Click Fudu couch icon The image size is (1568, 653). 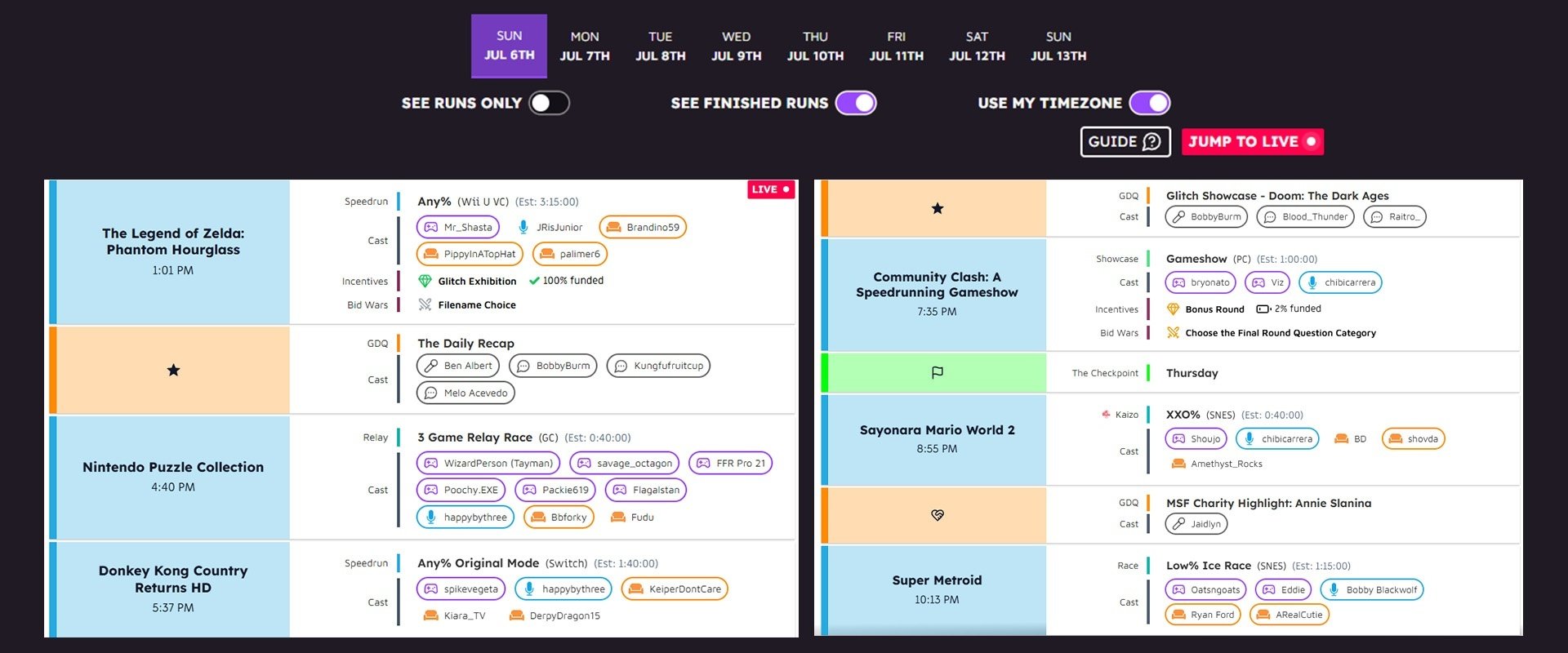tap(618, 517)
